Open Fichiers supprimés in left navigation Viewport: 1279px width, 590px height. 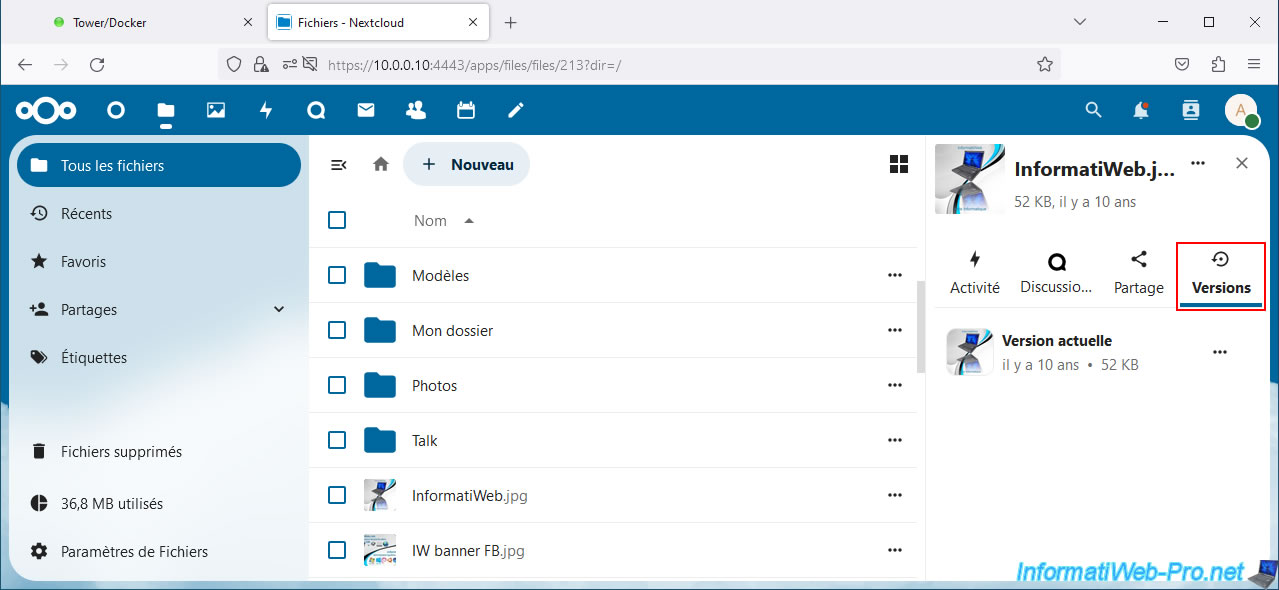pyautogui.click(x=121, y=452)
